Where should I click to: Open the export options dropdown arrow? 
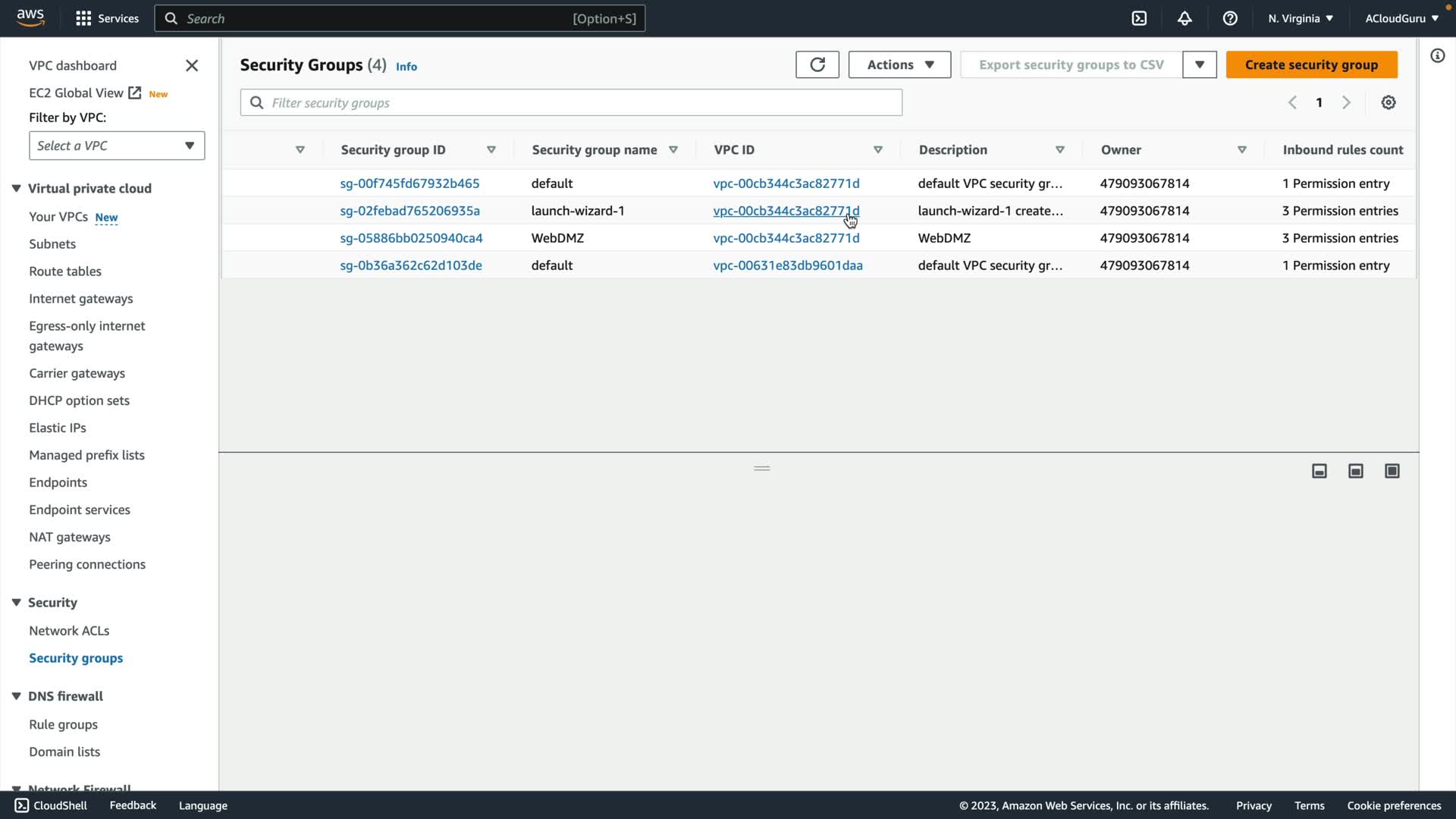pos(1199,64)
